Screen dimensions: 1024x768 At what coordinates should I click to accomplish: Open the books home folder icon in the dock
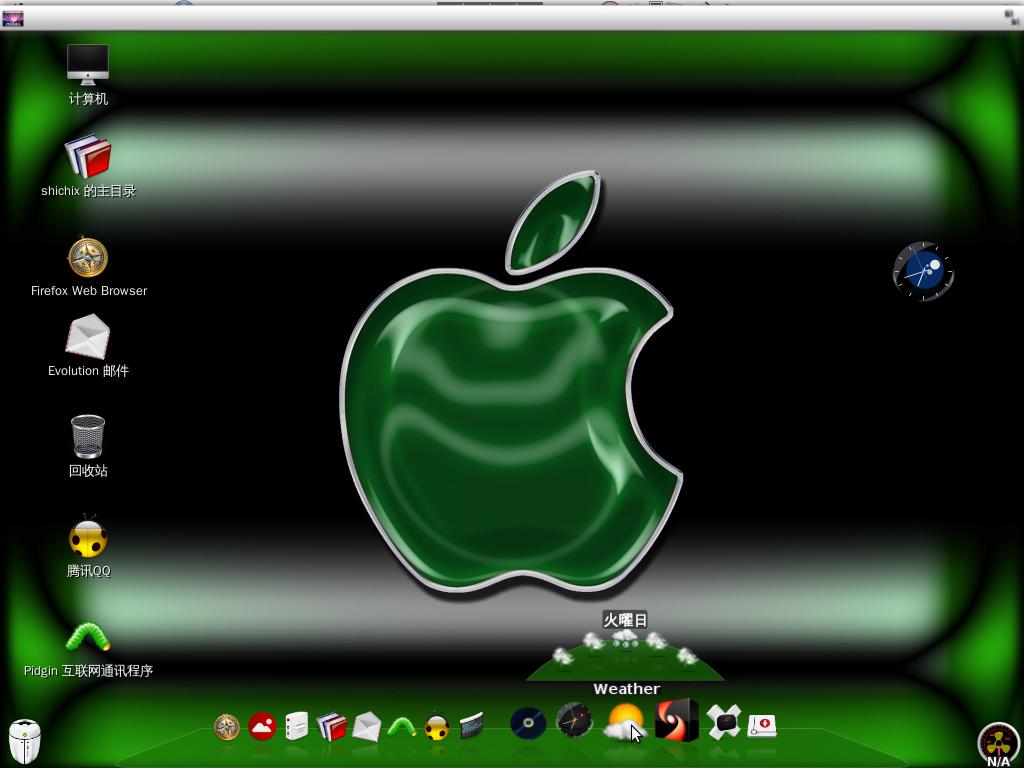click(x=331, y=726)
